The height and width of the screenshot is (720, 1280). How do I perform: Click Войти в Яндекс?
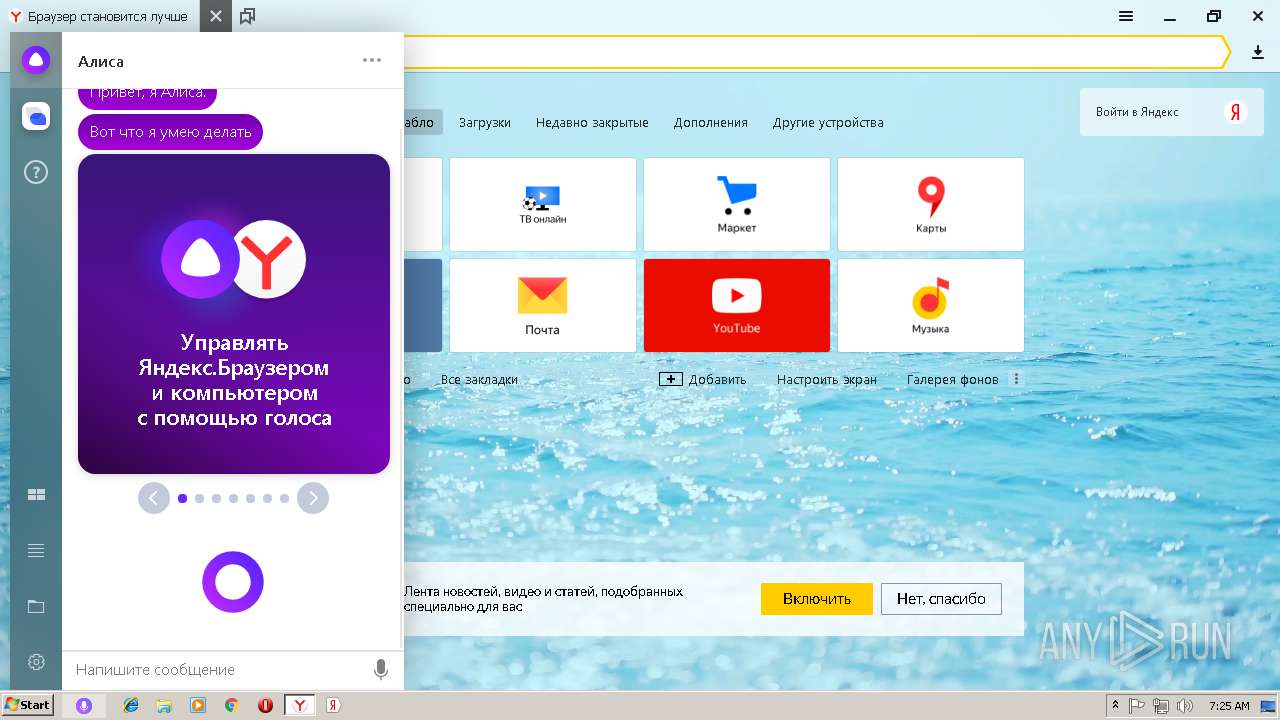1137,112
